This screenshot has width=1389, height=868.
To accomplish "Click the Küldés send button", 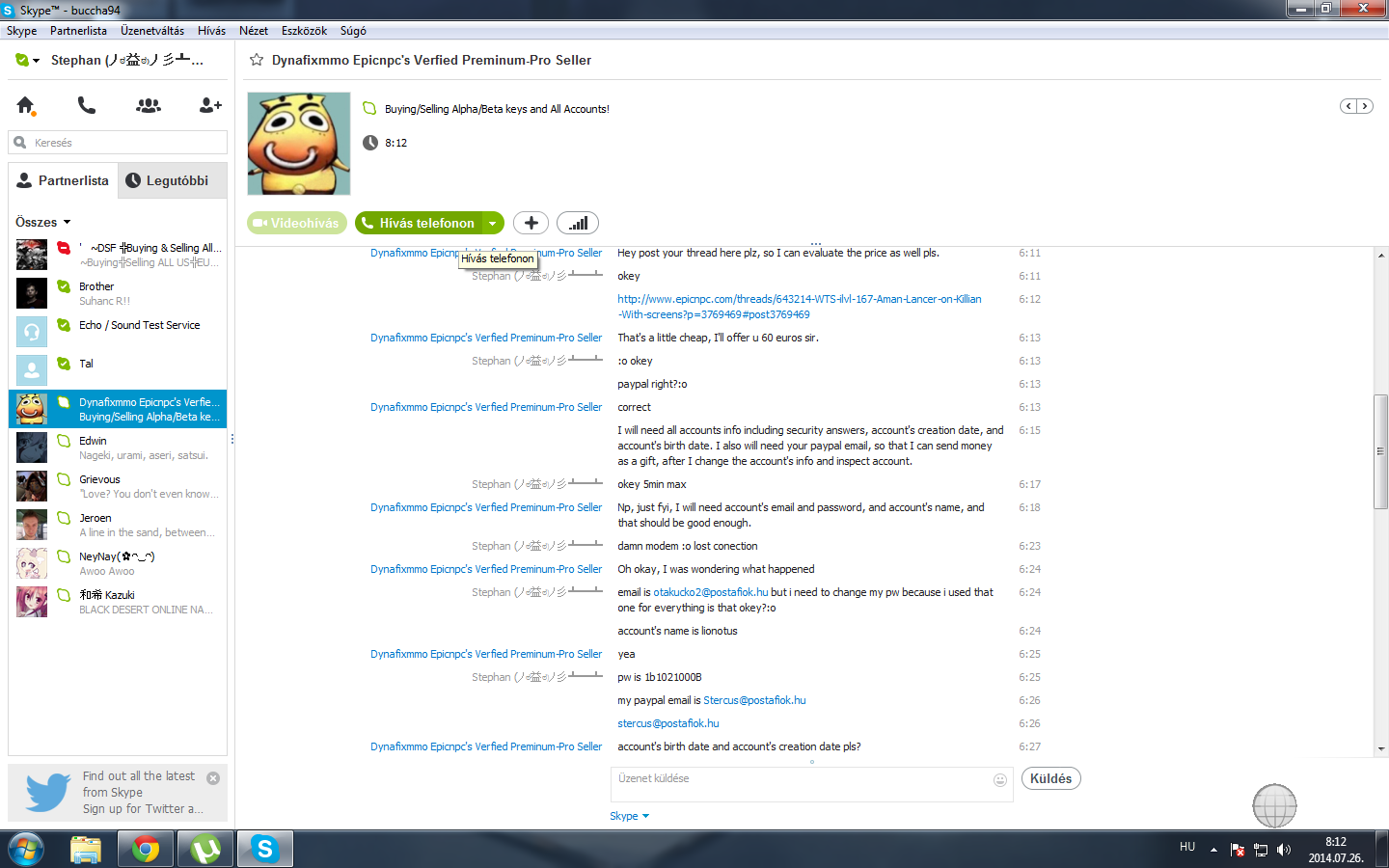I will [1050, 778].
